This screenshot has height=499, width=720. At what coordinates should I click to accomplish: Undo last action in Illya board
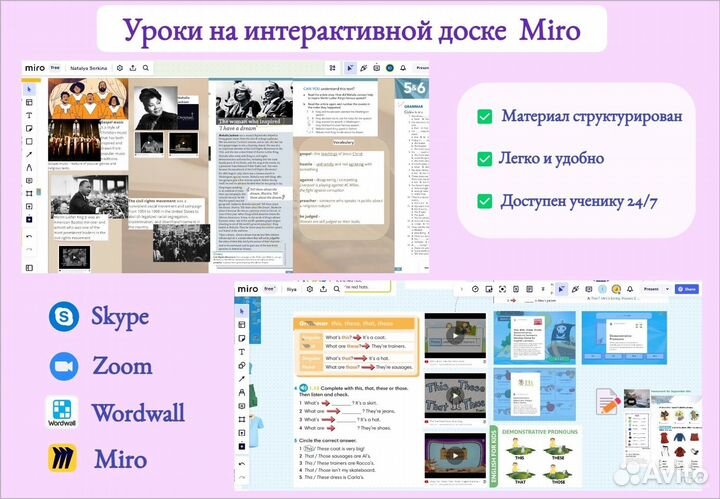click(242, 464)
